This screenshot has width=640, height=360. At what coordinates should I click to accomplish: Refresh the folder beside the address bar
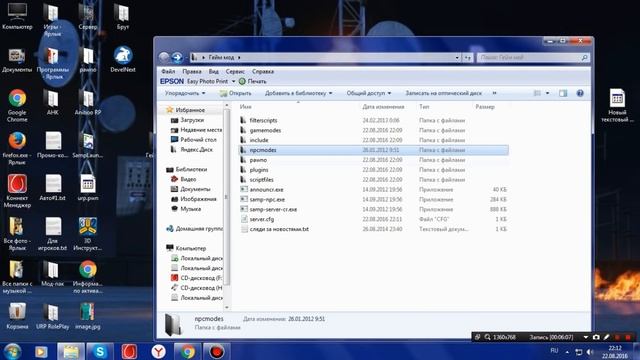[468, 58]
